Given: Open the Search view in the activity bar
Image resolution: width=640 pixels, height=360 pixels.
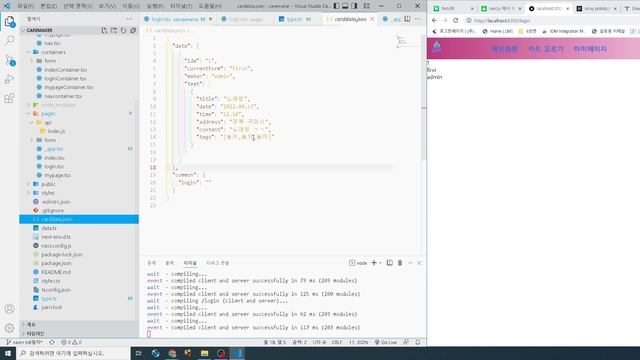Looking at the screenshot, I should tap(9, 40).
